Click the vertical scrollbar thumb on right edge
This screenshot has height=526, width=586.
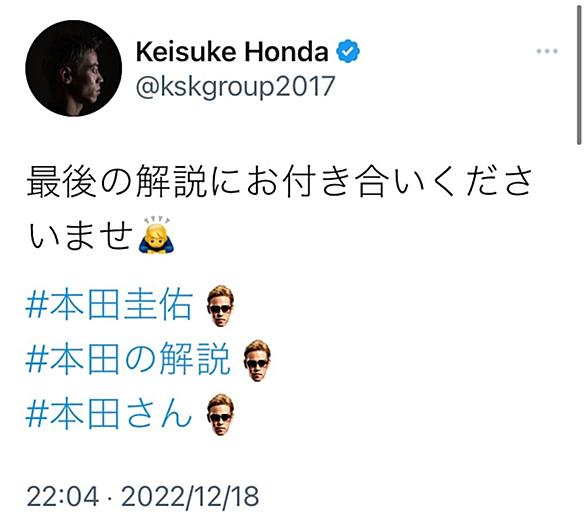(x=579, y=73)
